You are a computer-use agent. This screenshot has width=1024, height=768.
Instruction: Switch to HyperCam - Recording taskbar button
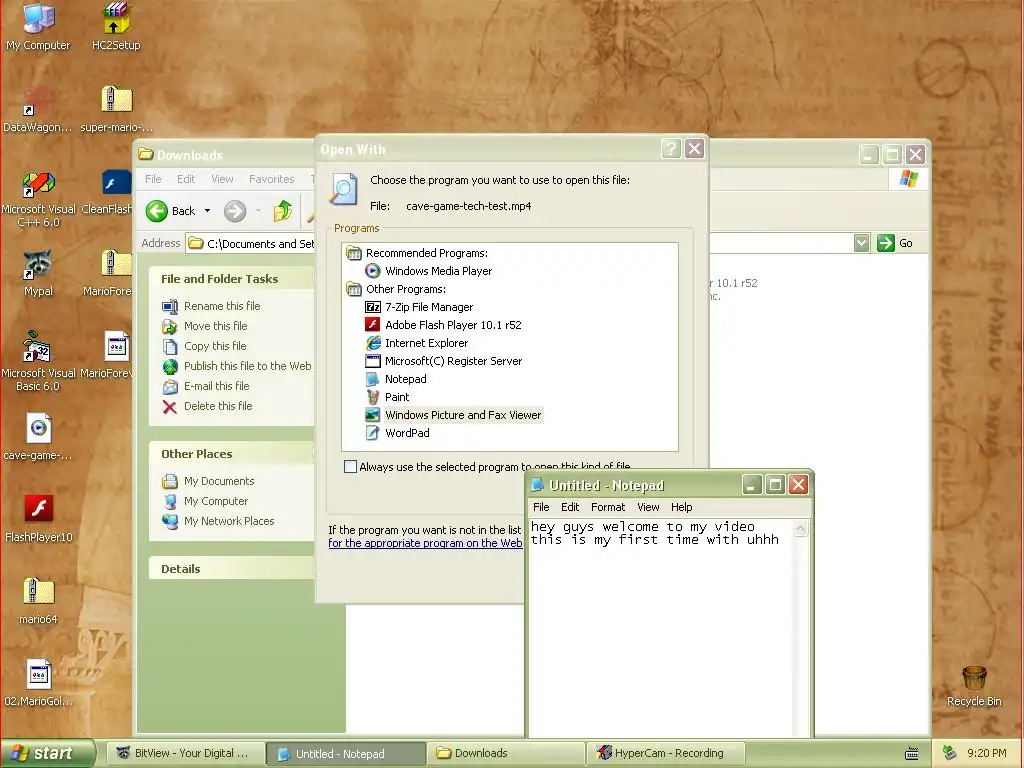point(666,753)
